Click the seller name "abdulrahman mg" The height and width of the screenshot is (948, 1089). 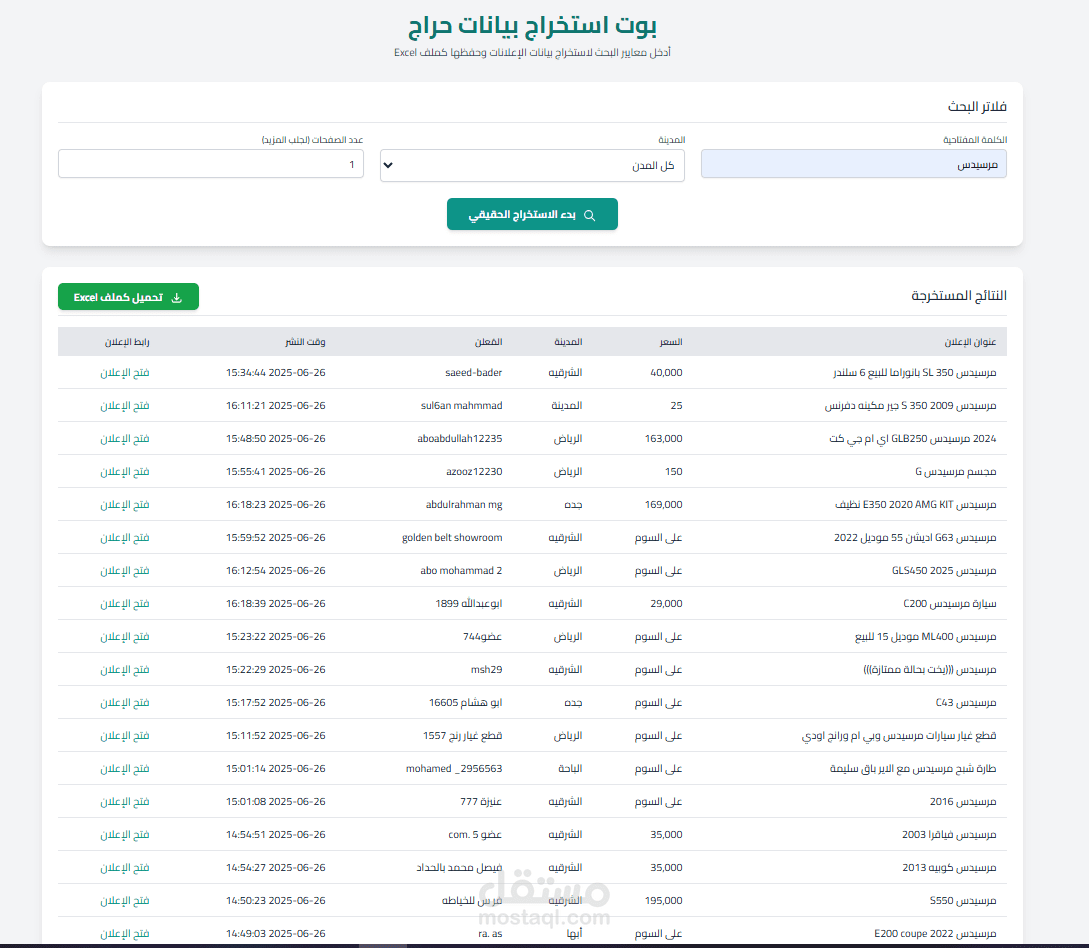[x=464, y=505]
